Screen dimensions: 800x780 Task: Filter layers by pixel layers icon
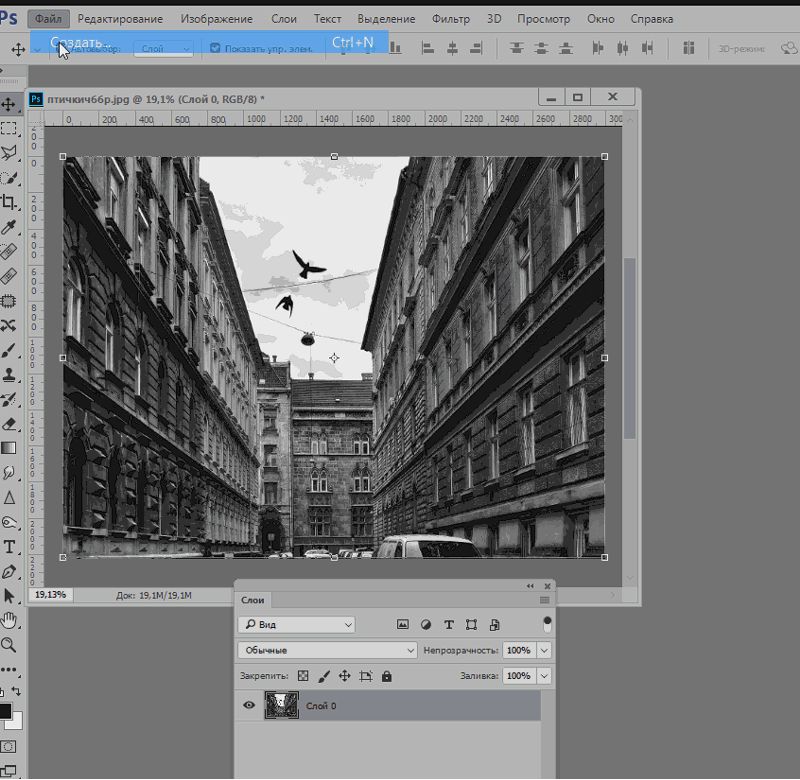(x=403, y=624)
